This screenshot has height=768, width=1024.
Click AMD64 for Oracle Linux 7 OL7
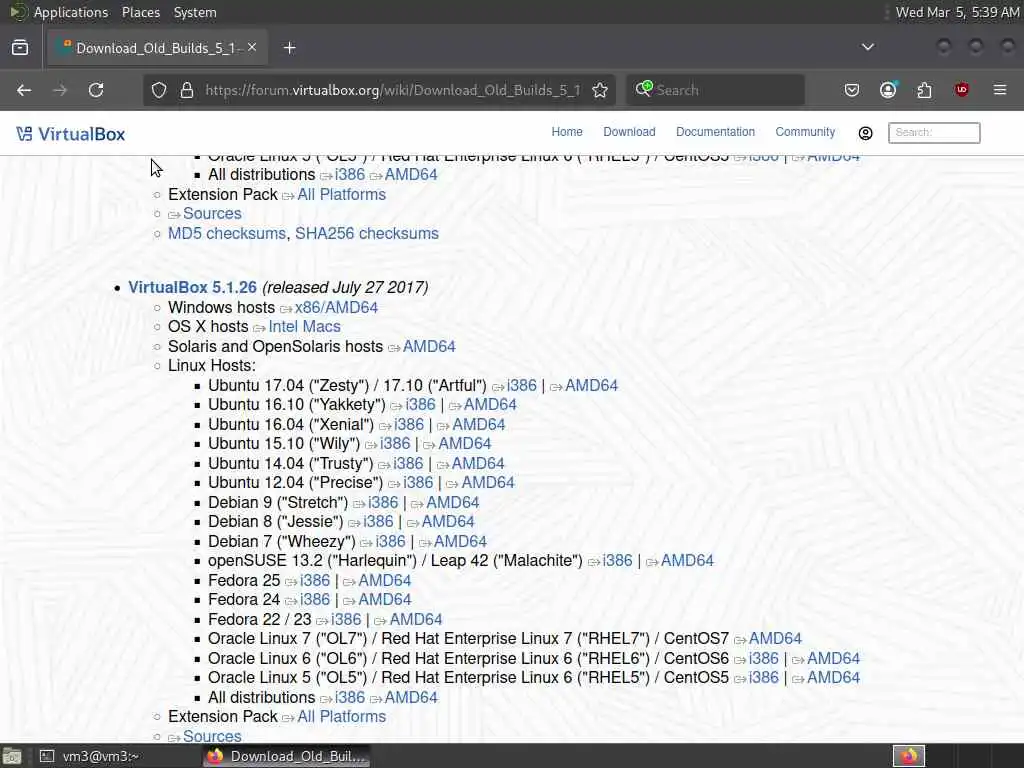pyautogui.click(x=775, y=639)
